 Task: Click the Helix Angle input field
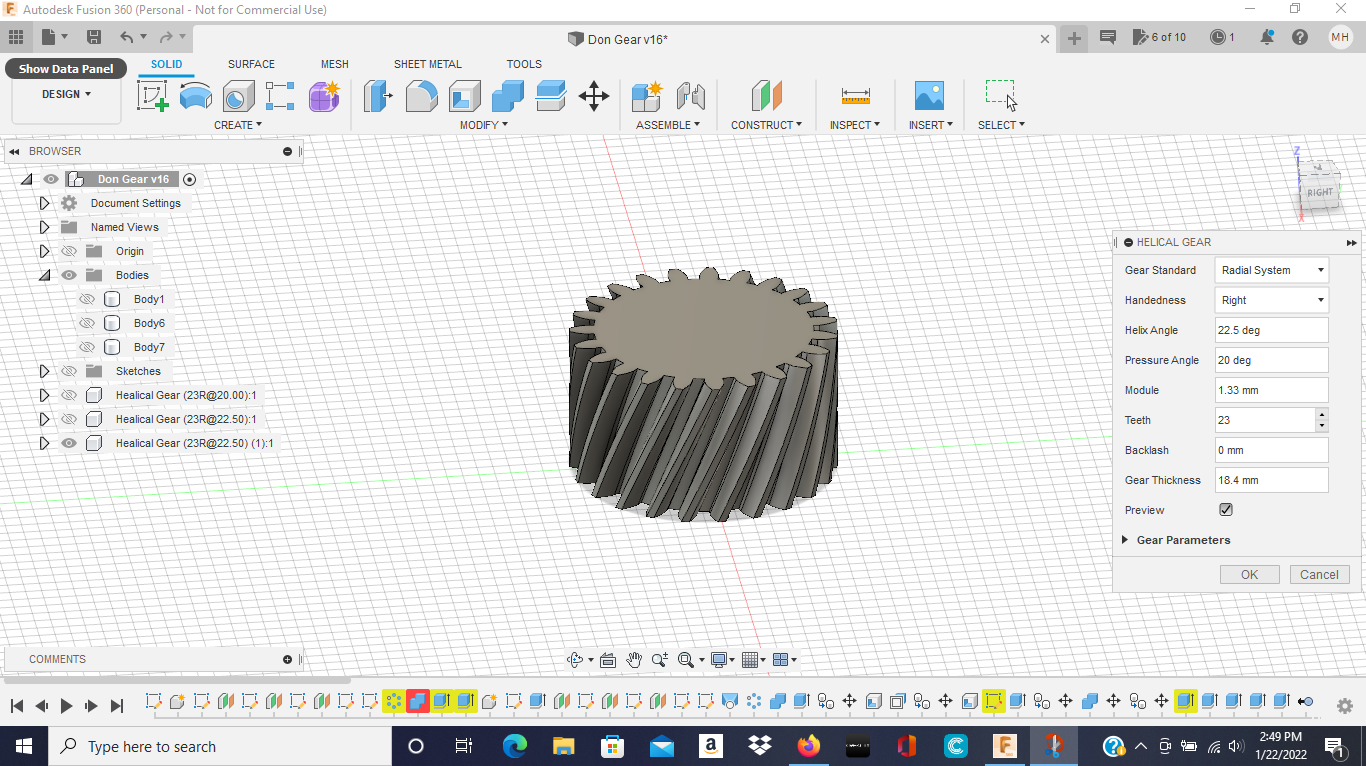[x=1272, y=330]
